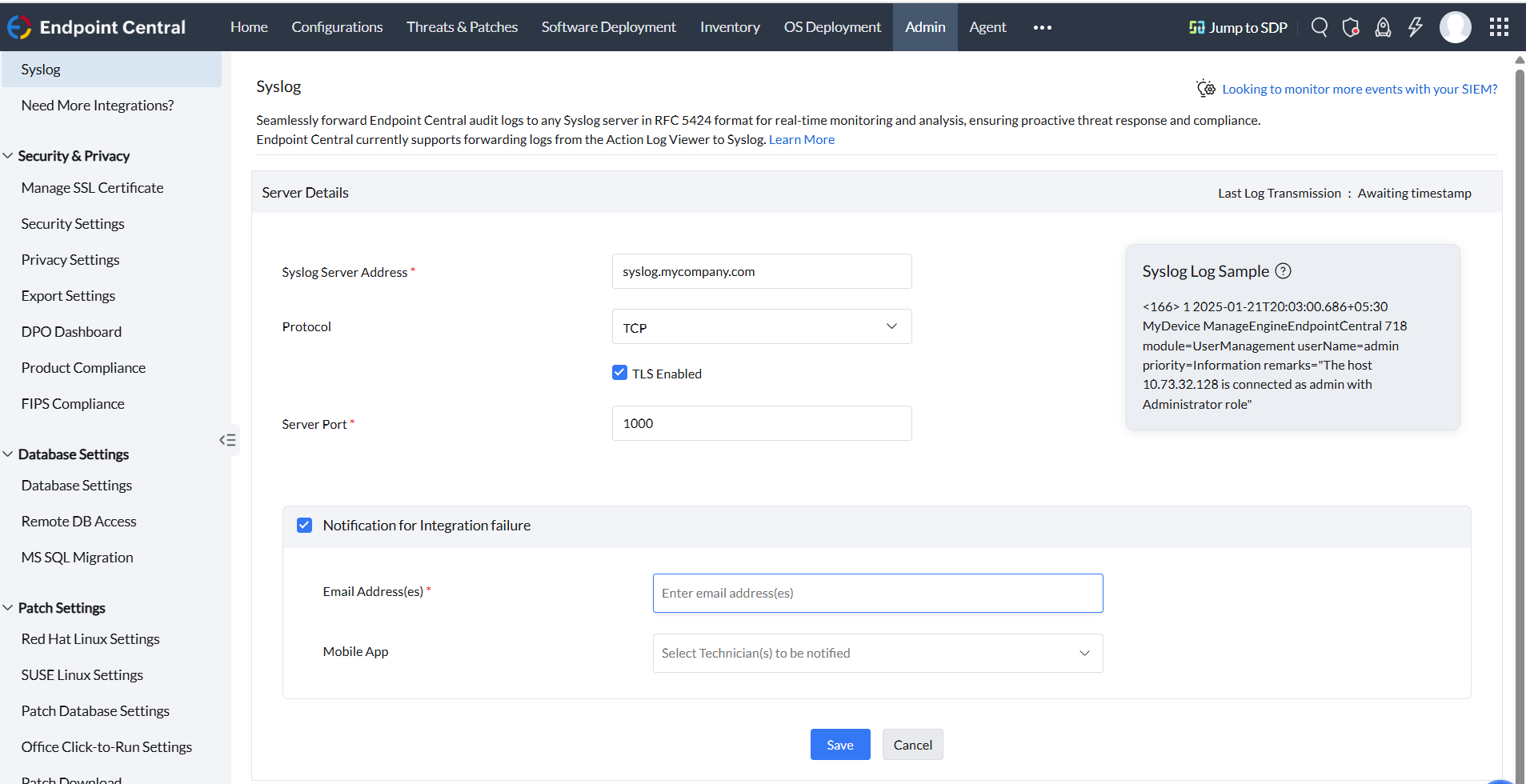Click the search magnifier icon in header

1319,27
